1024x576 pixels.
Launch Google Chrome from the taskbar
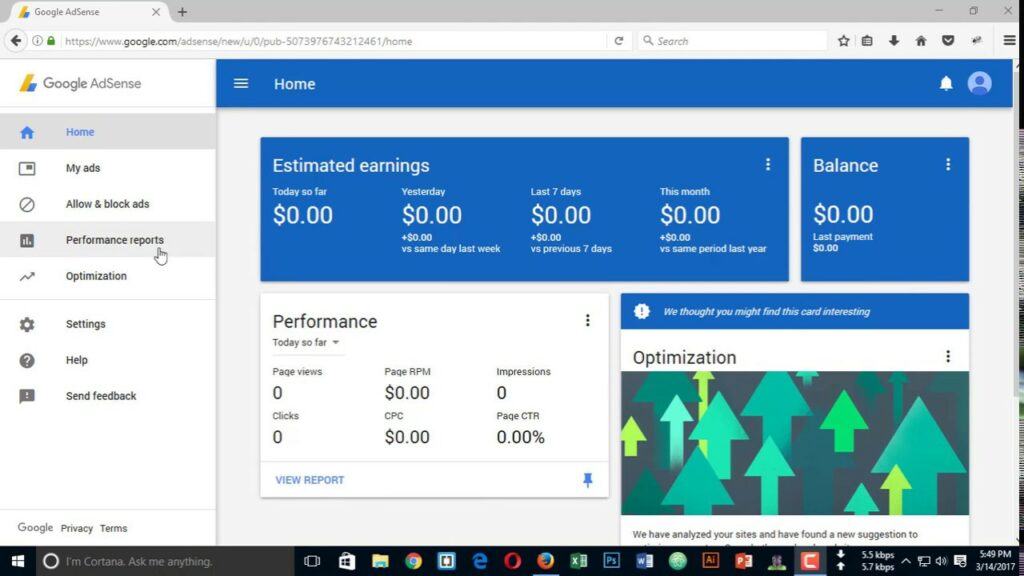[x=413, y=561]
